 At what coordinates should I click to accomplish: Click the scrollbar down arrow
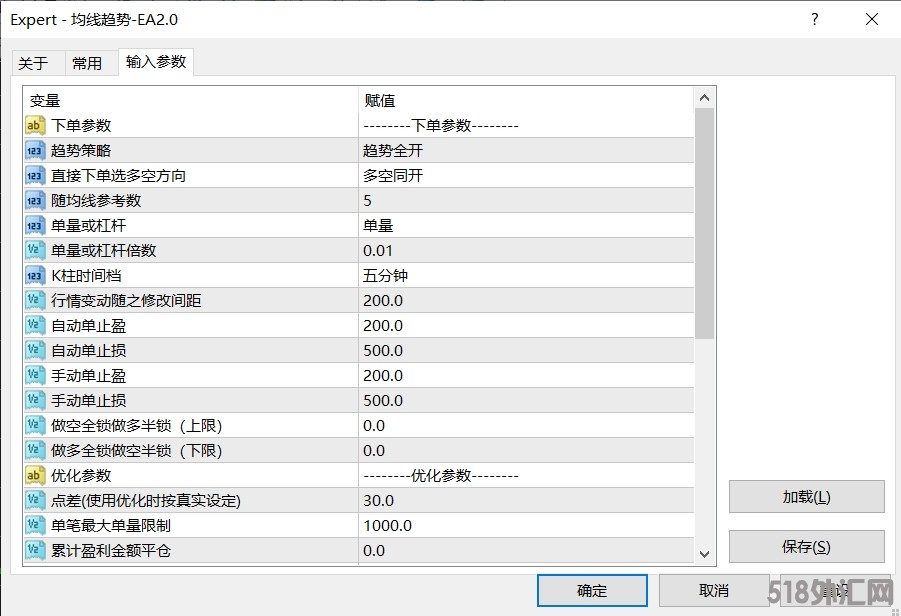click(704, 554)
